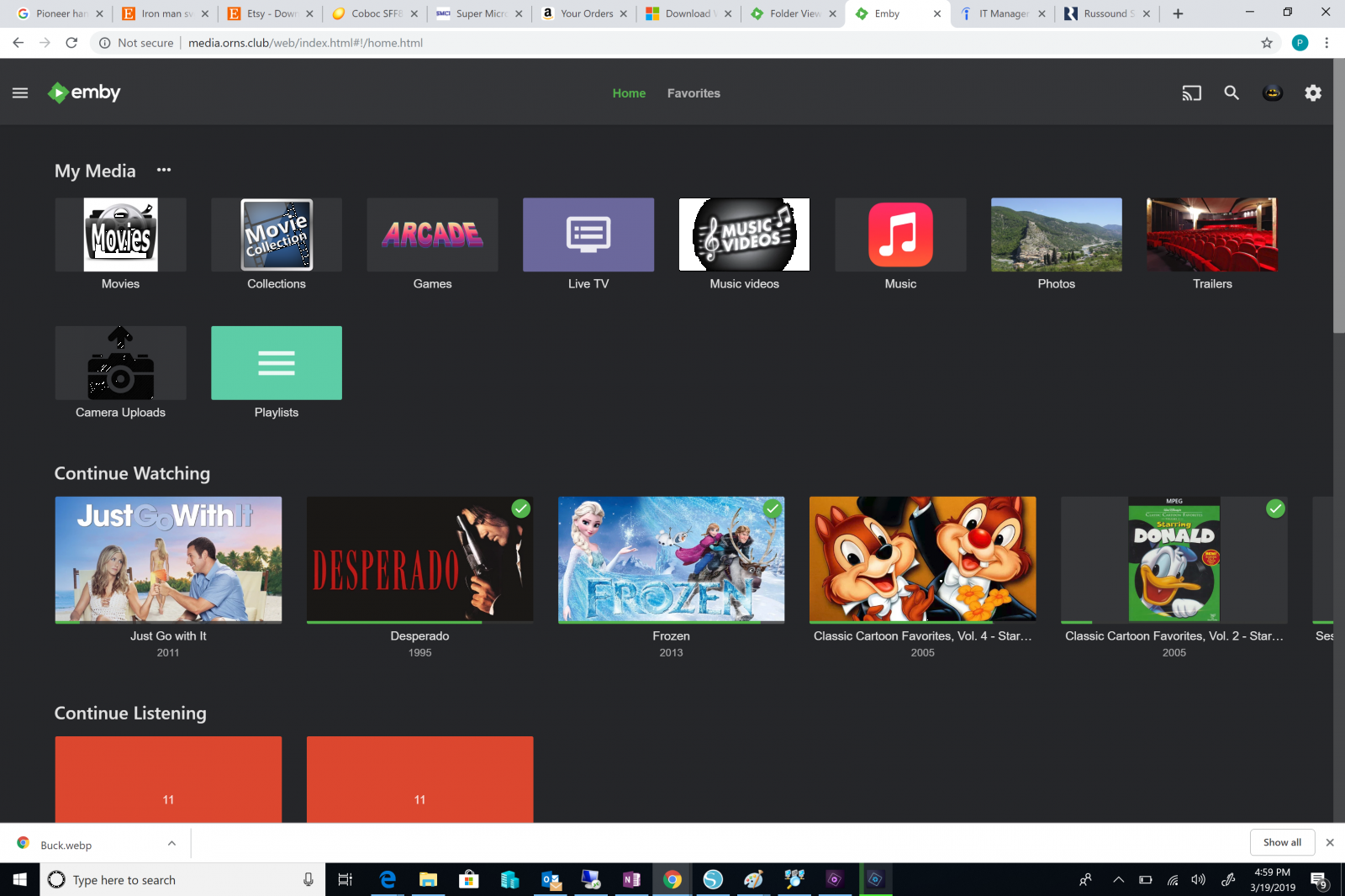The width and height of the screenshot is (1345, 896).
Task: Open the Live TV library
Action: pyautogui.click(x=588, y=235)
